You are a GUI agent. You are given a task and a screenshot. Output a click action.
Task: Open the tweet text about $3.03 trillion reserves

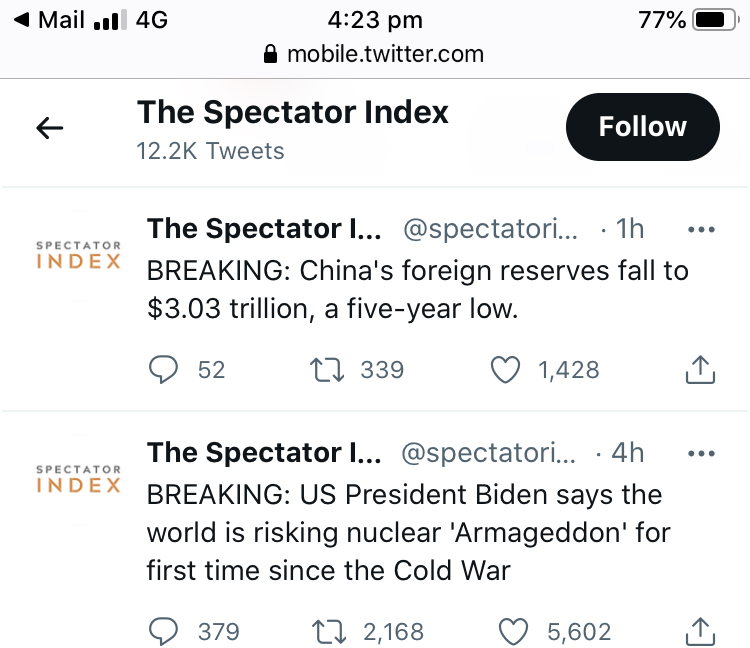[x=417, y=290]
